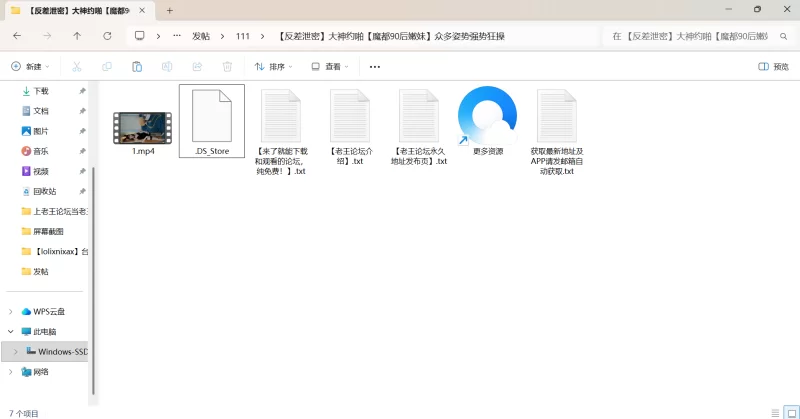Refresh the current folder view
The height and width of the screenshot is (419, 800).
(107, 35)
